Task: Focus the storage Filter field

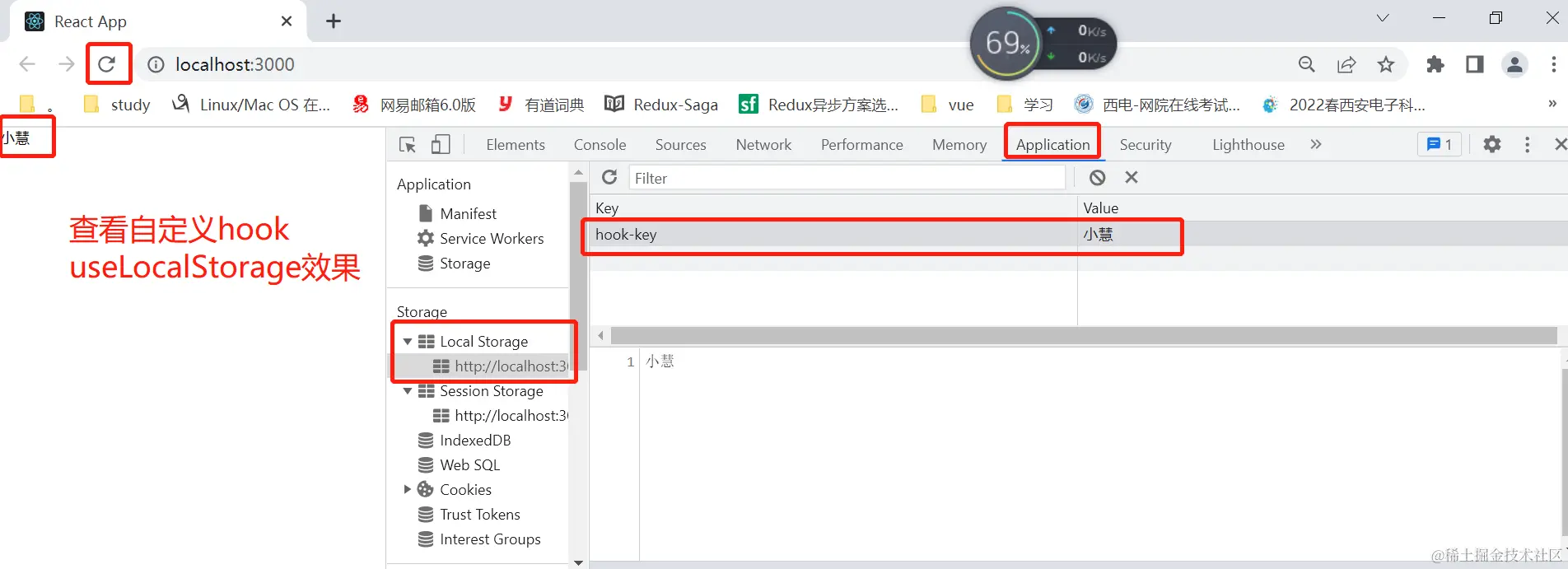Action: pyautogui.click(x=847, y=178)
